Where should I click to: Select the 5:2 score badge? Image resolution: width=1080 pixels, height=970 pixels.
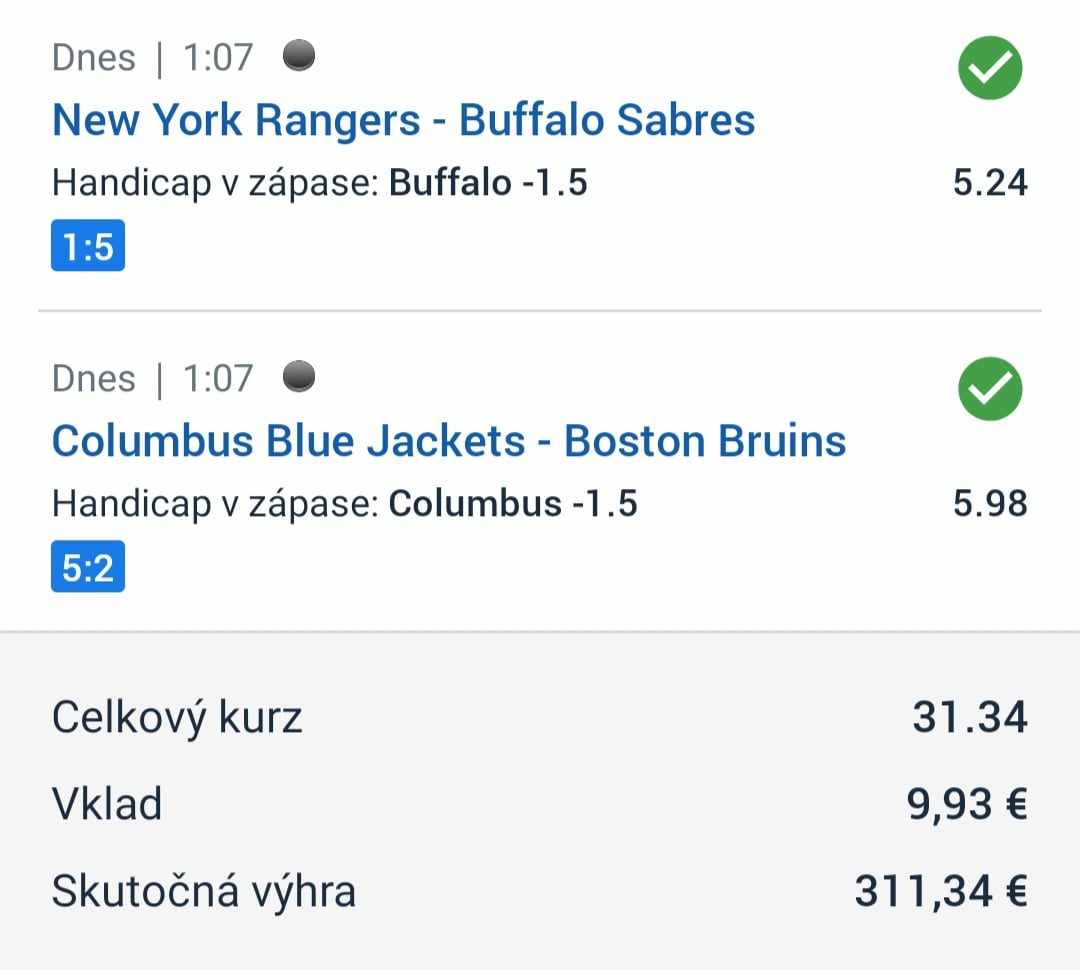(x=88, y=566)
